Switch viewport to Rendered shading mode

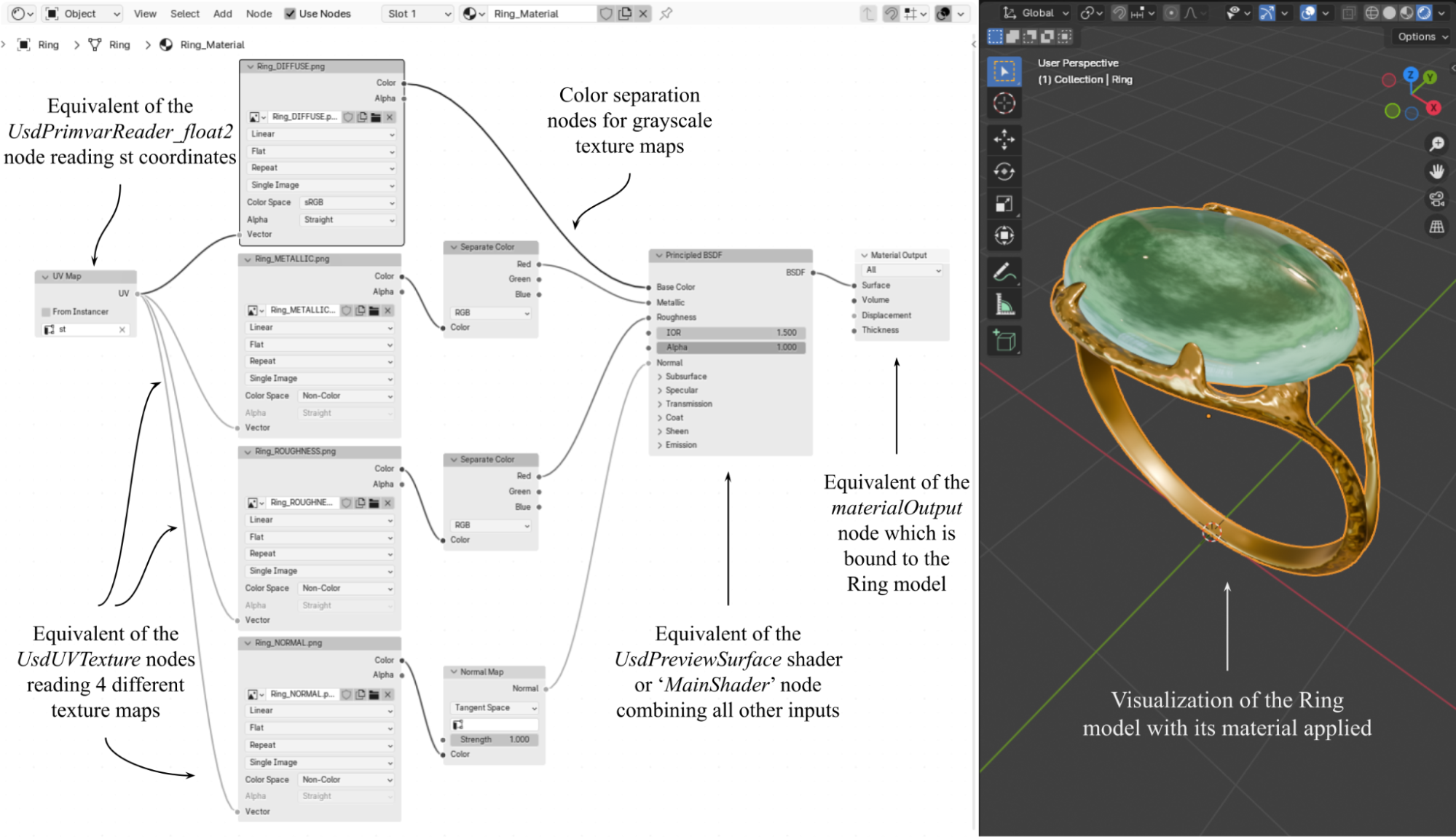(1422, 12)
